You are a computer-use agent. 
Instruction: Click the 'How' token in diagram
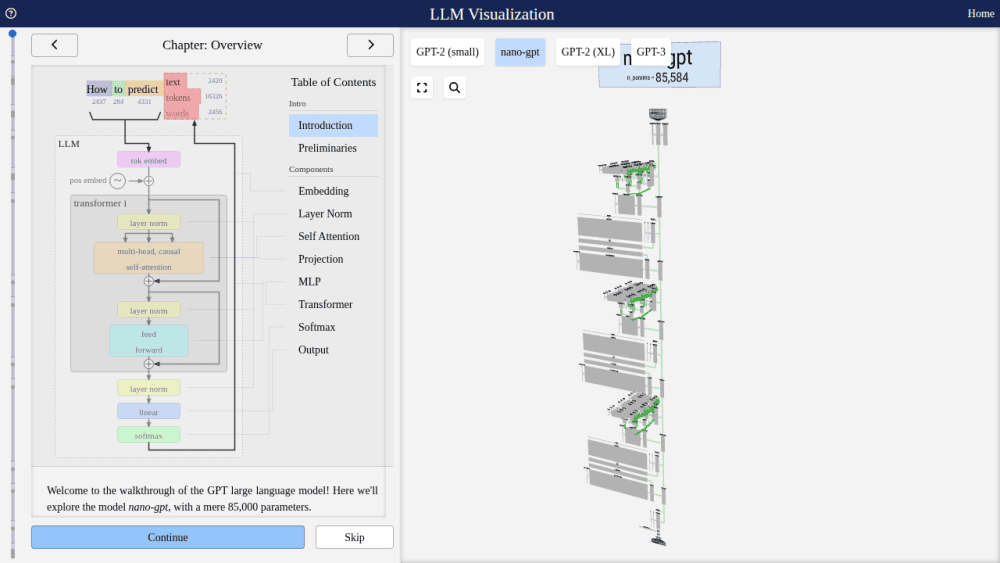pyautogui.click(x=98, y=89)
